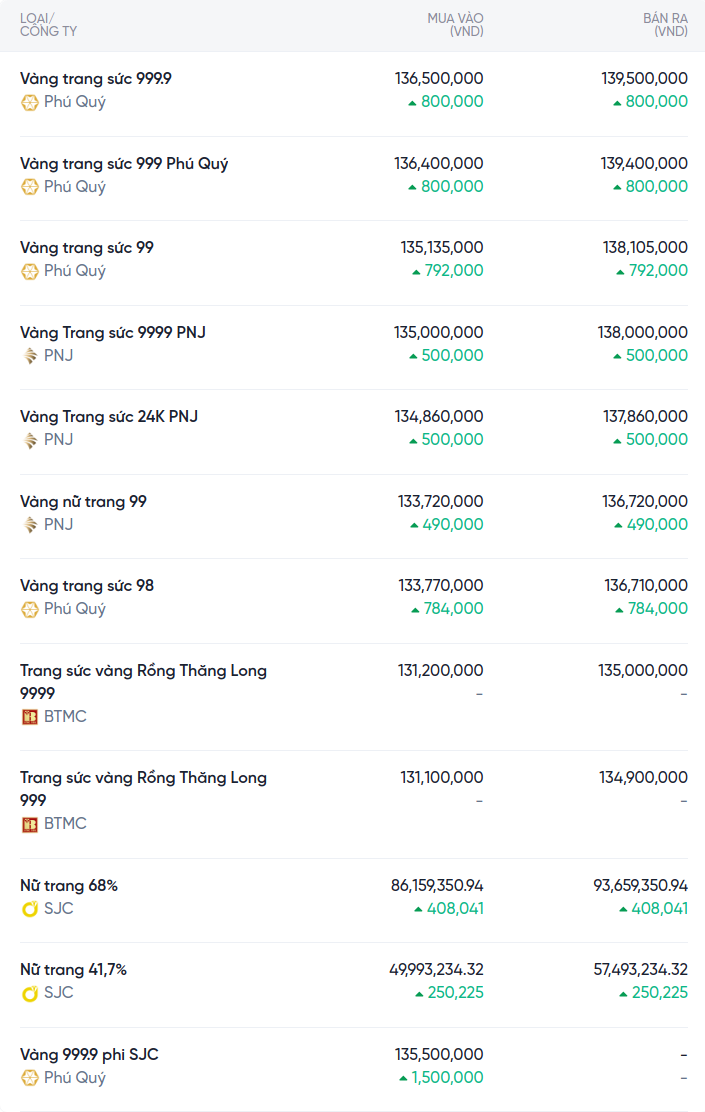Click the MUA VÀO (VND) column header
The width and height of the screenshot is (705, 1112).
455,25
